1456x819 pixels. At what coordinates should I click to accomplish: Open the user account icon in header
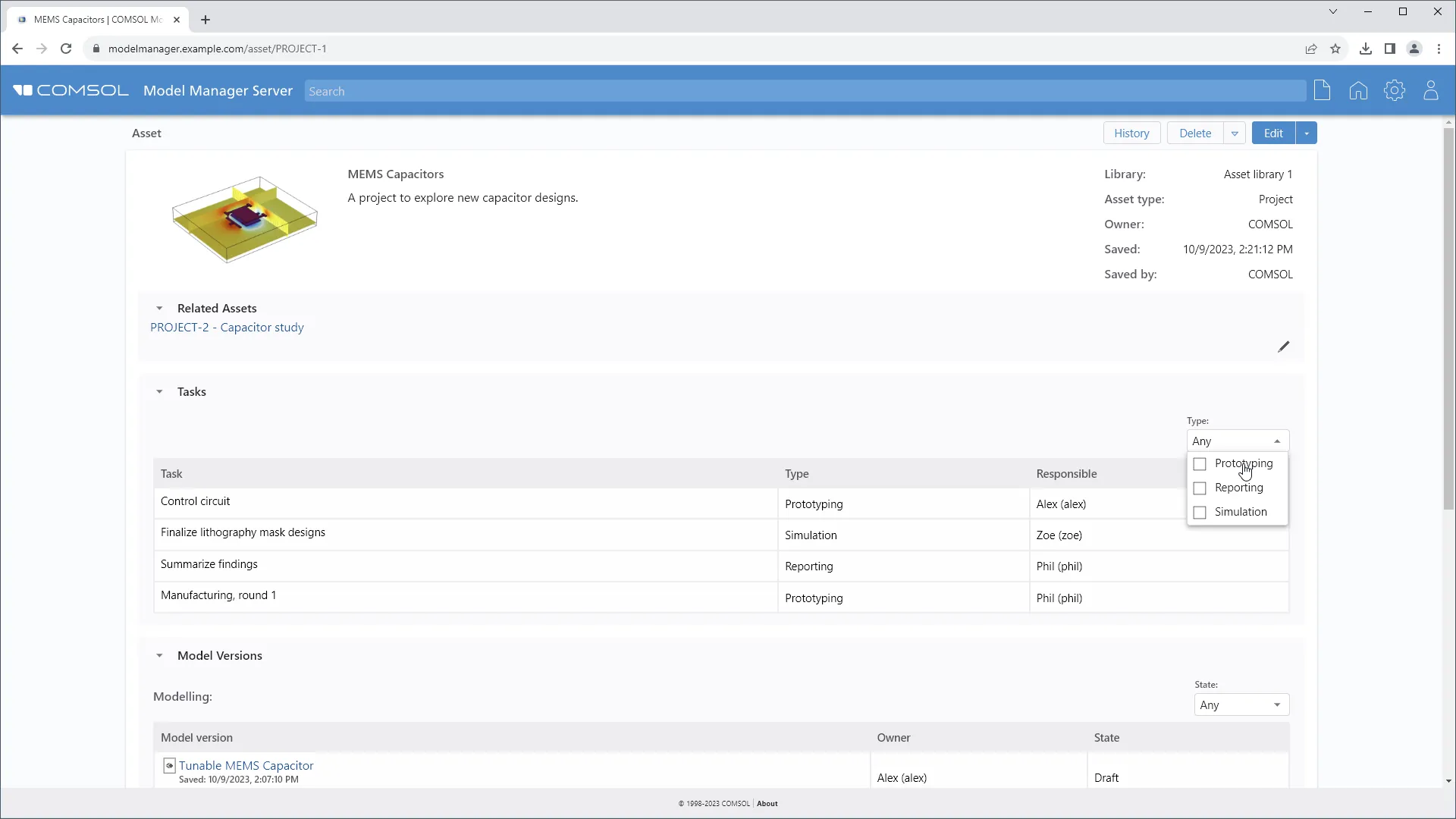tap(1430, 90)
